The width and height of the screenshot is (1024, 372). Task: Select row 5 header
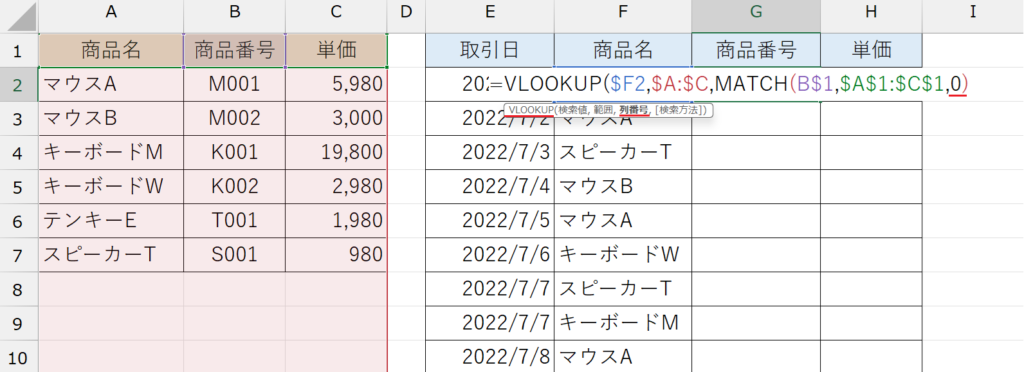click(x=19, y=186)
